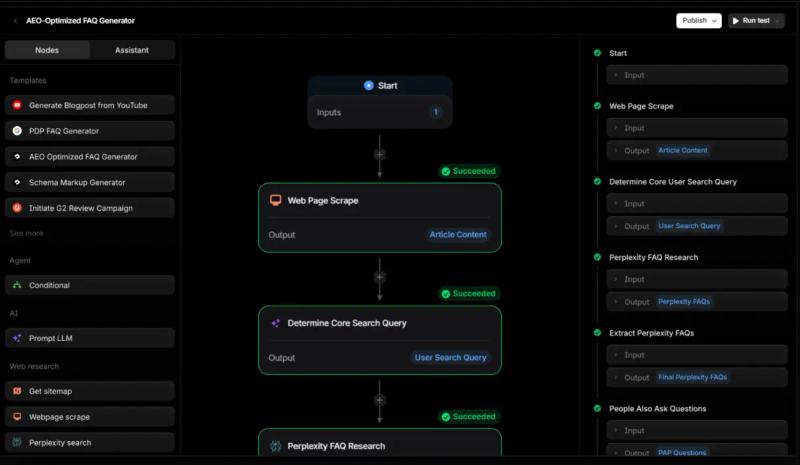Click the YouTube icon for Generate Blogpost template
This screenshot has height=465, width=800.
[x=17, y=105]
